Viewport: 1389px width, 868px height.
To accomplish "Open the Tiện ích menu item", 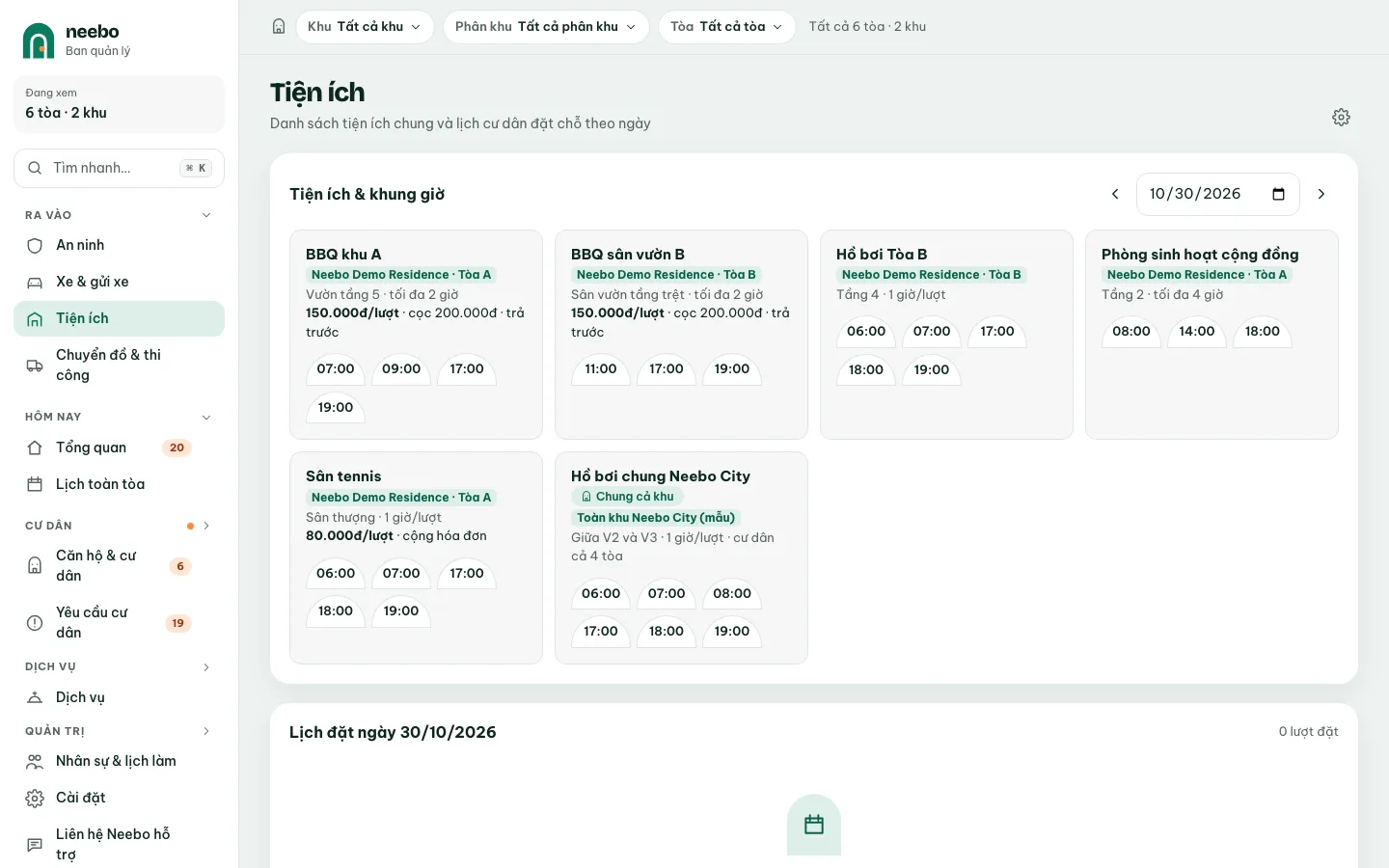I will (119, 319).
